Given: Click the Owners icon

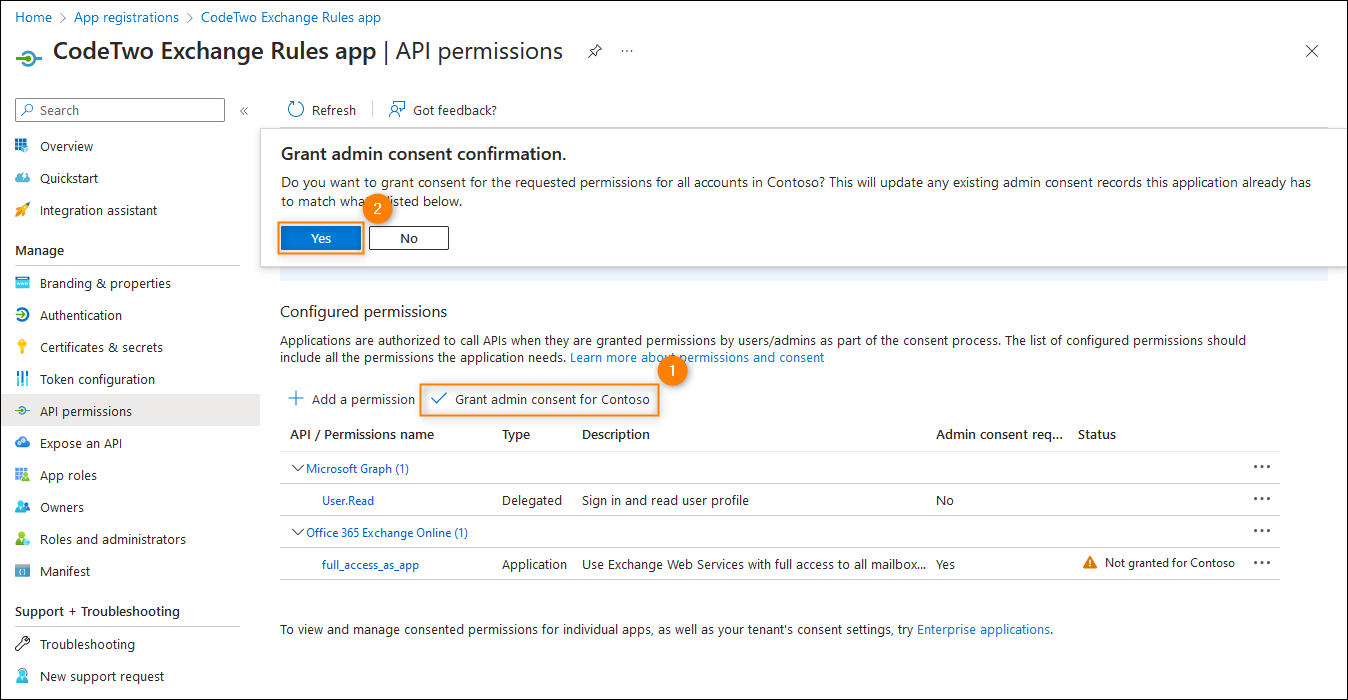Looking at the screenshot, I should coord(22,507).
